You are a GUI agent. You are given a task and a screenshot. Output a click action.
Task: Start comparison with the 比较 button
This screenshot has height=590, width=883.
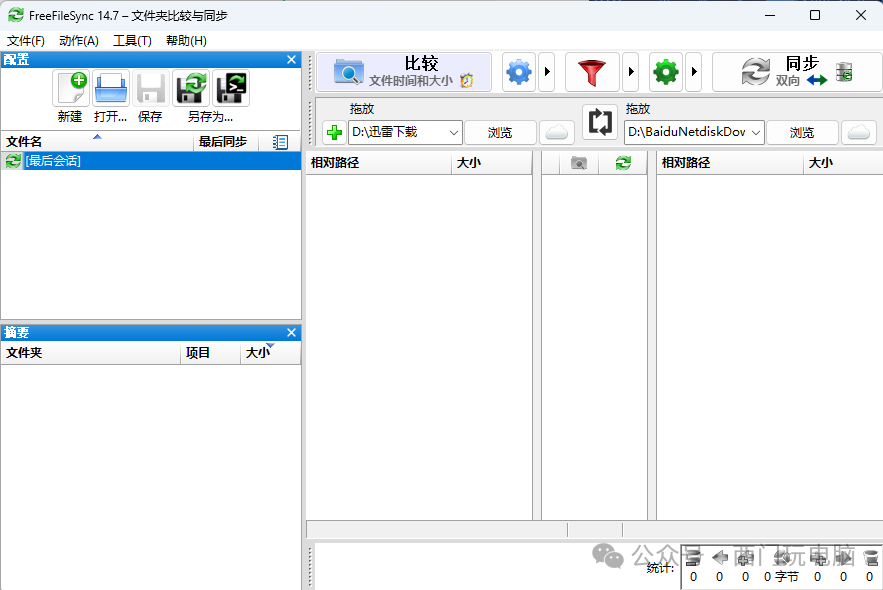click(404, 72)
